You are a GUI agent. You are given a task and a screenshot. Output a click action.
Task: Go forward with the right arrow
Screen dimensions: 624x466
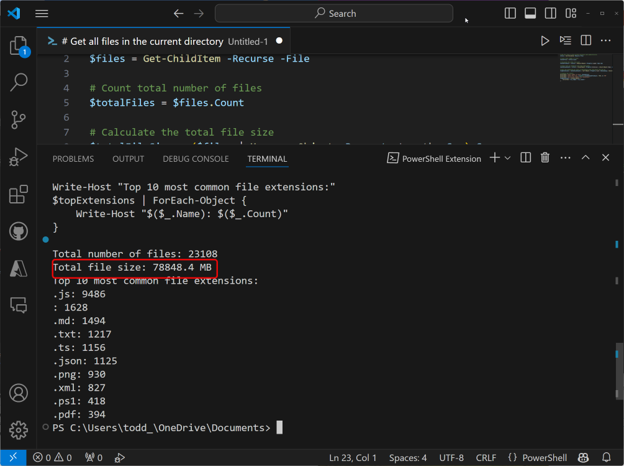coord(199,14)
